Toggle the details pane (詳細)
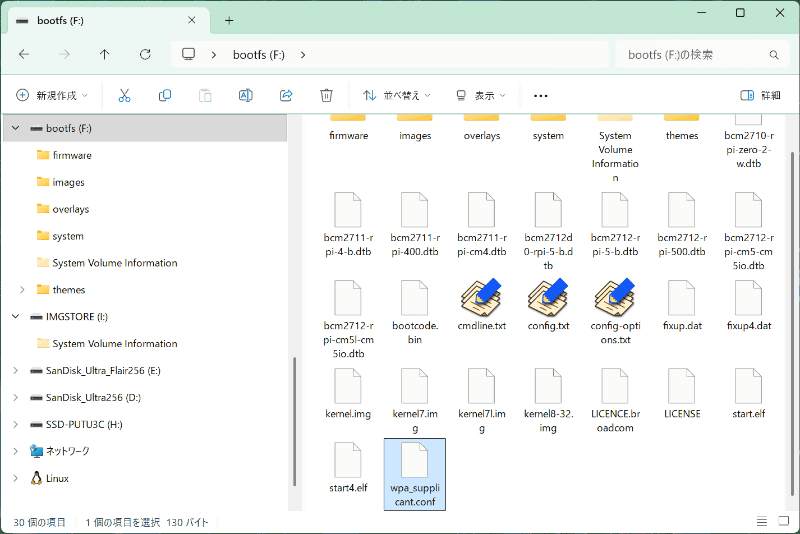 [760, 95]
